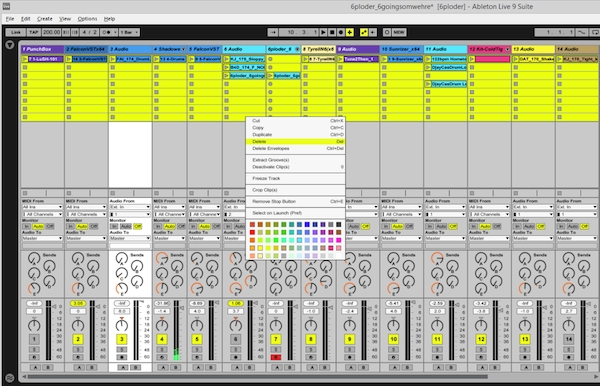Launch the first clip in track 3 Audio

(112, 59)
